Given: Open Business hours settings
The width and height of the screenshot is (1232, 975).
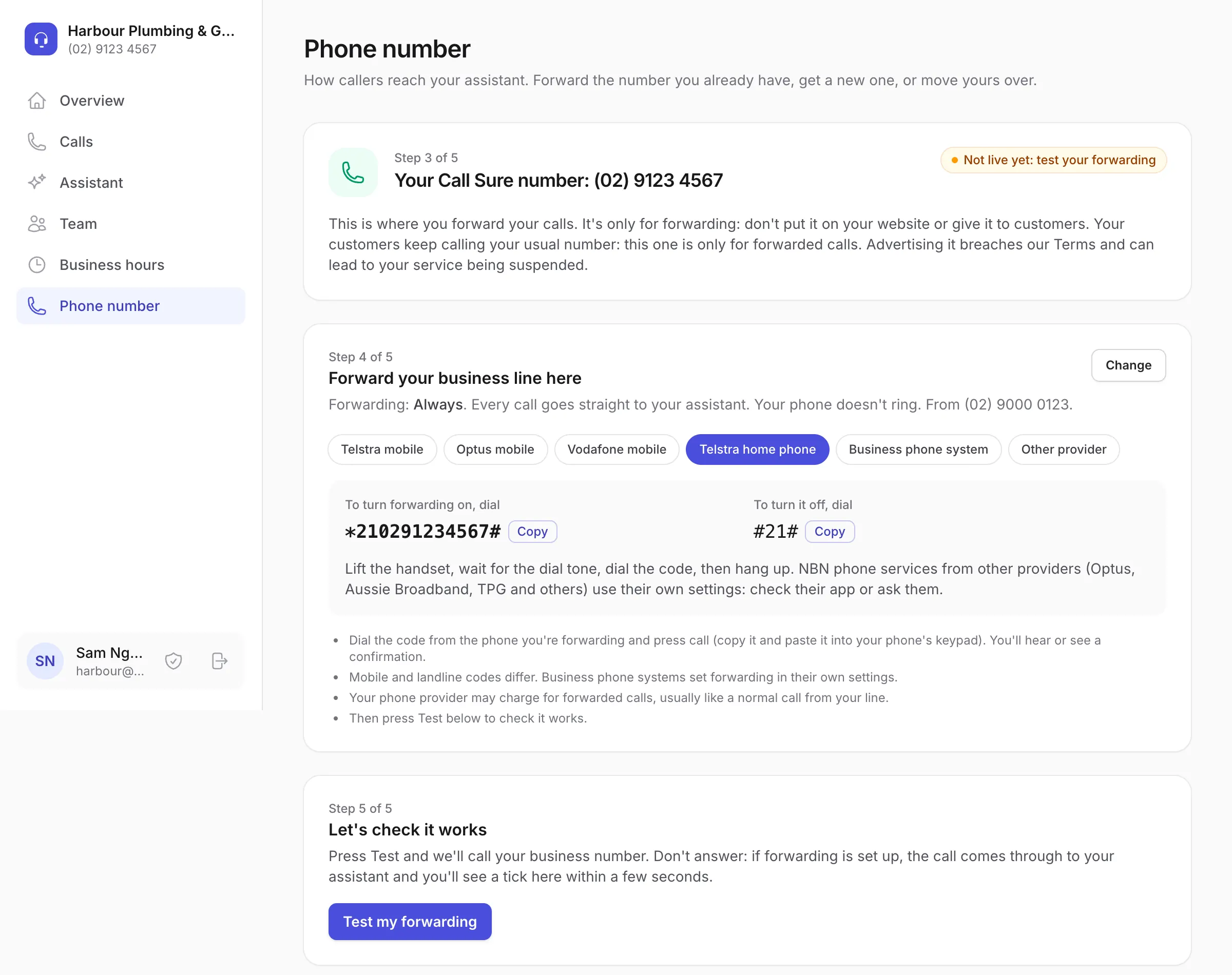Looking at the screenshot, I should pyautogui.click(x=131, y=265).
